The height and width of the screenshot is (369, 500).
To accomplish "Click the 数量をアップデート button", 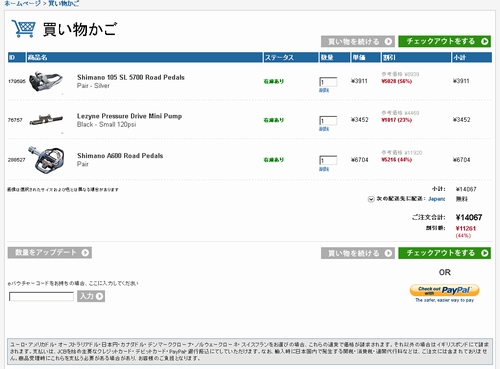I will (50, 252).
